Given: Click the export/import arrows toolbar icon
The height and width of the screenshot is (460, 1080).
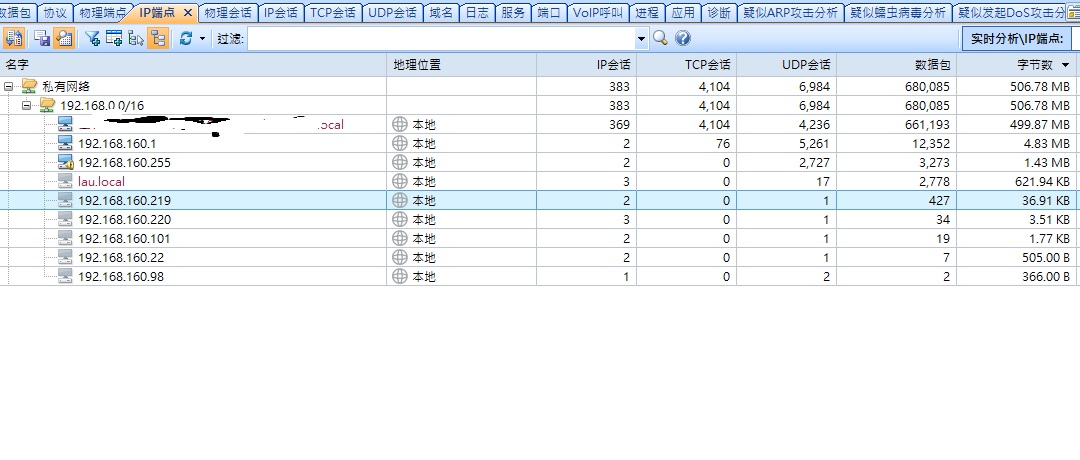Looking at the screenshot, I should [x=14, y=39].
